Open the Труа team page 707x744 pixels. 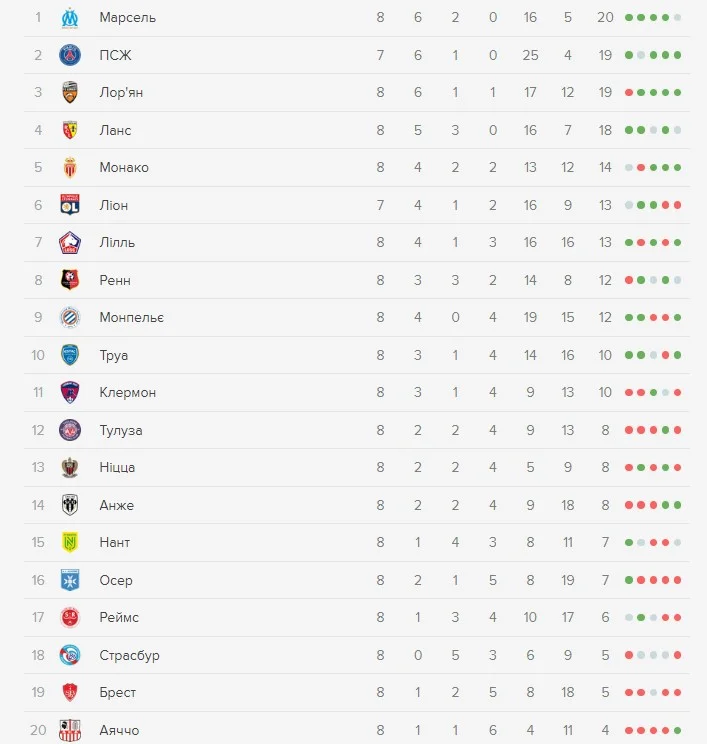click(114, 355)
